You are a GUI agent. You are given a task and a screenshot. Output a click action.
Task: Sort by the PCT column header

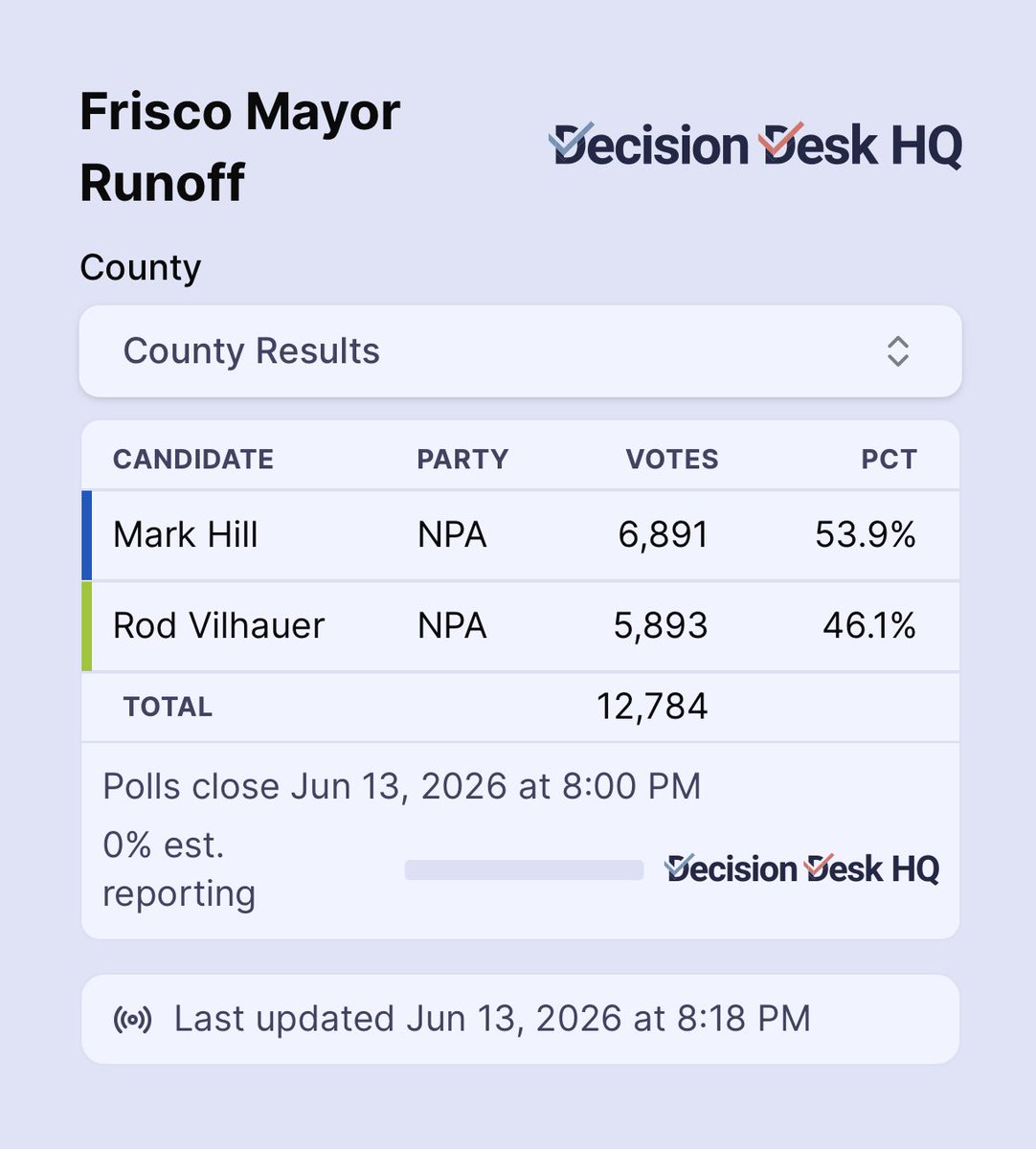point(889,460)
